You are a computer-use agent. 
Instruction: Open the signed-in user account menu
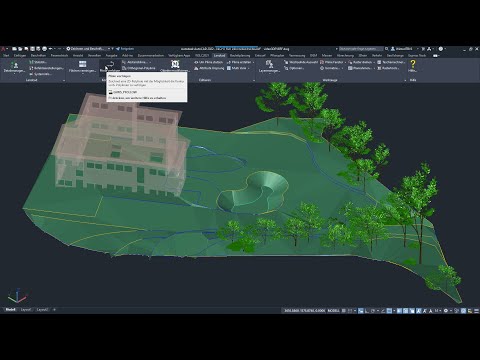[x=404, y=49]
